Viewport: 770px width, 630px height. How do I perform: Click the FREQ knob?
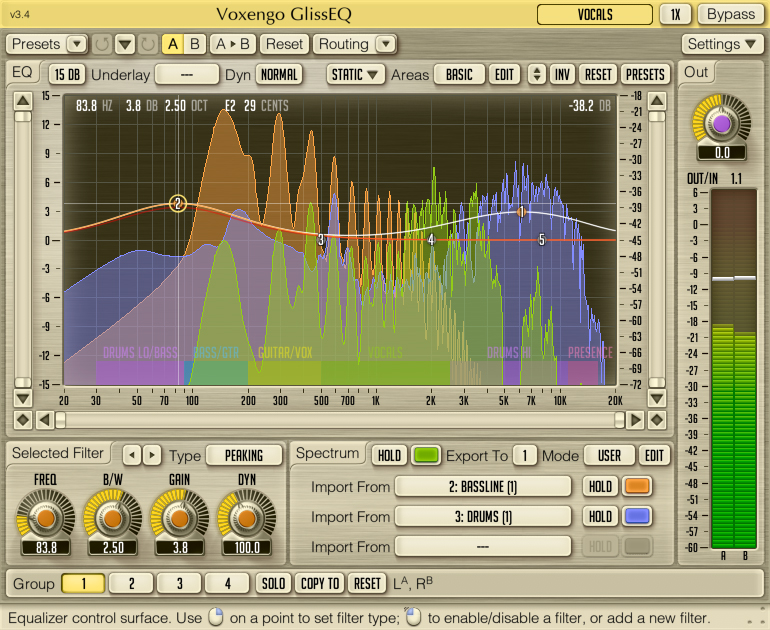45,518
